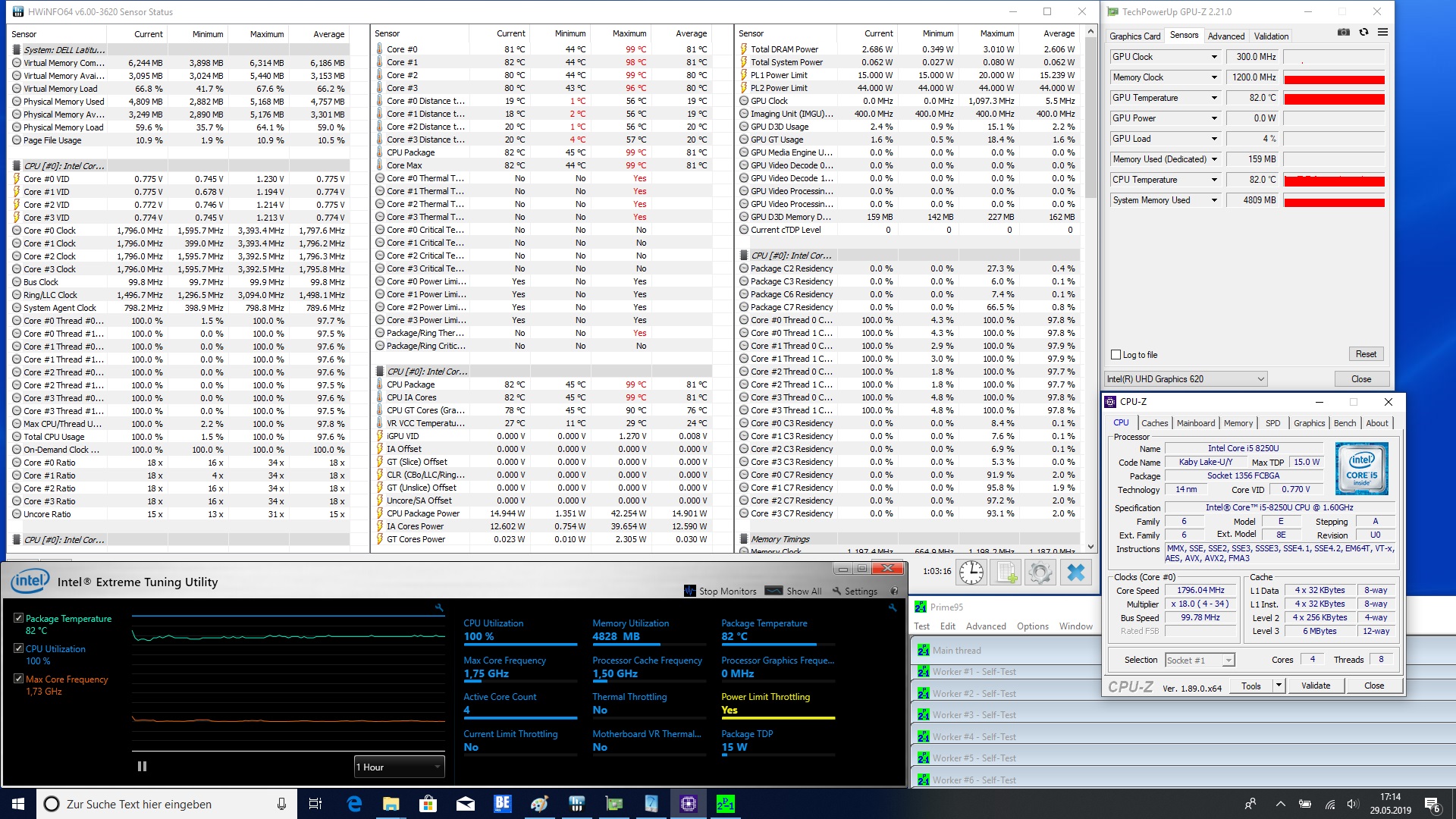This screenshot has width=1456, height=819.
Task: Open the Windows Start menu
Action: 18,804
